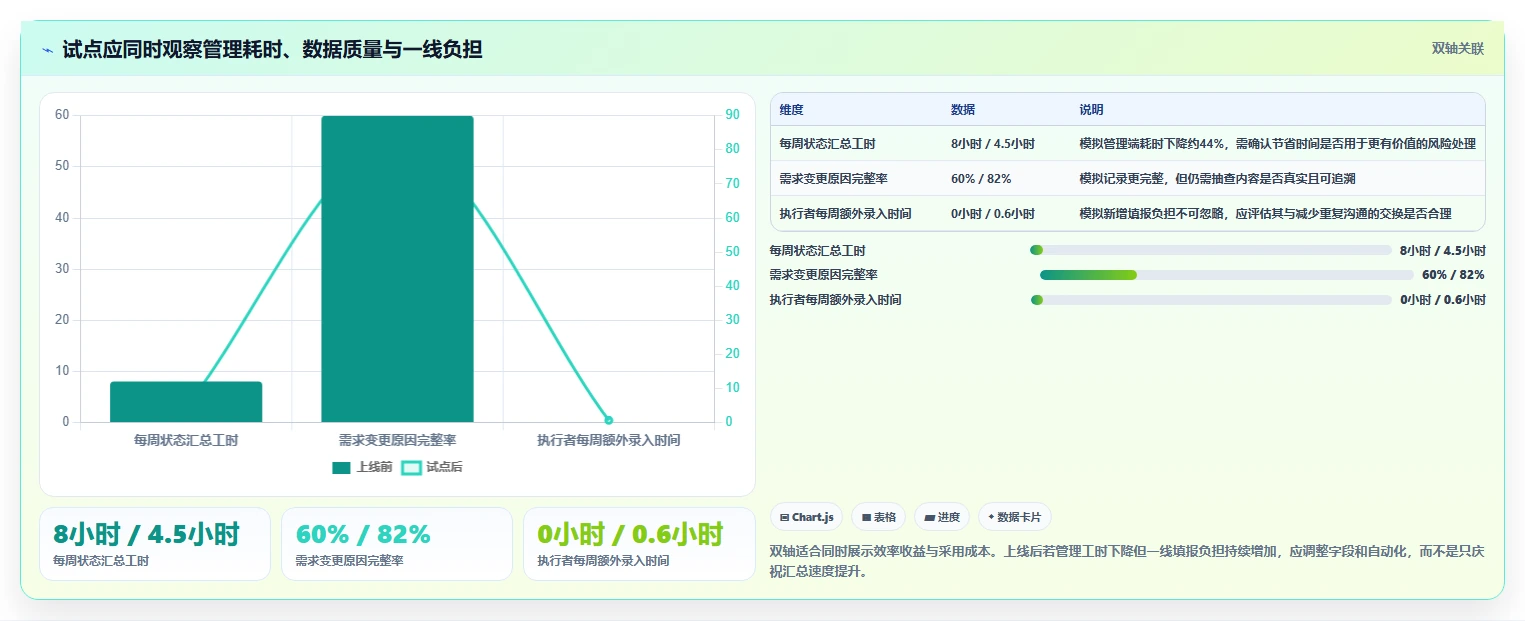The width and height of the screenshot is (1525, 621).
Task: Click x-axis label 执行者每周额外录入时间
Action: click(x=608, y=440)
